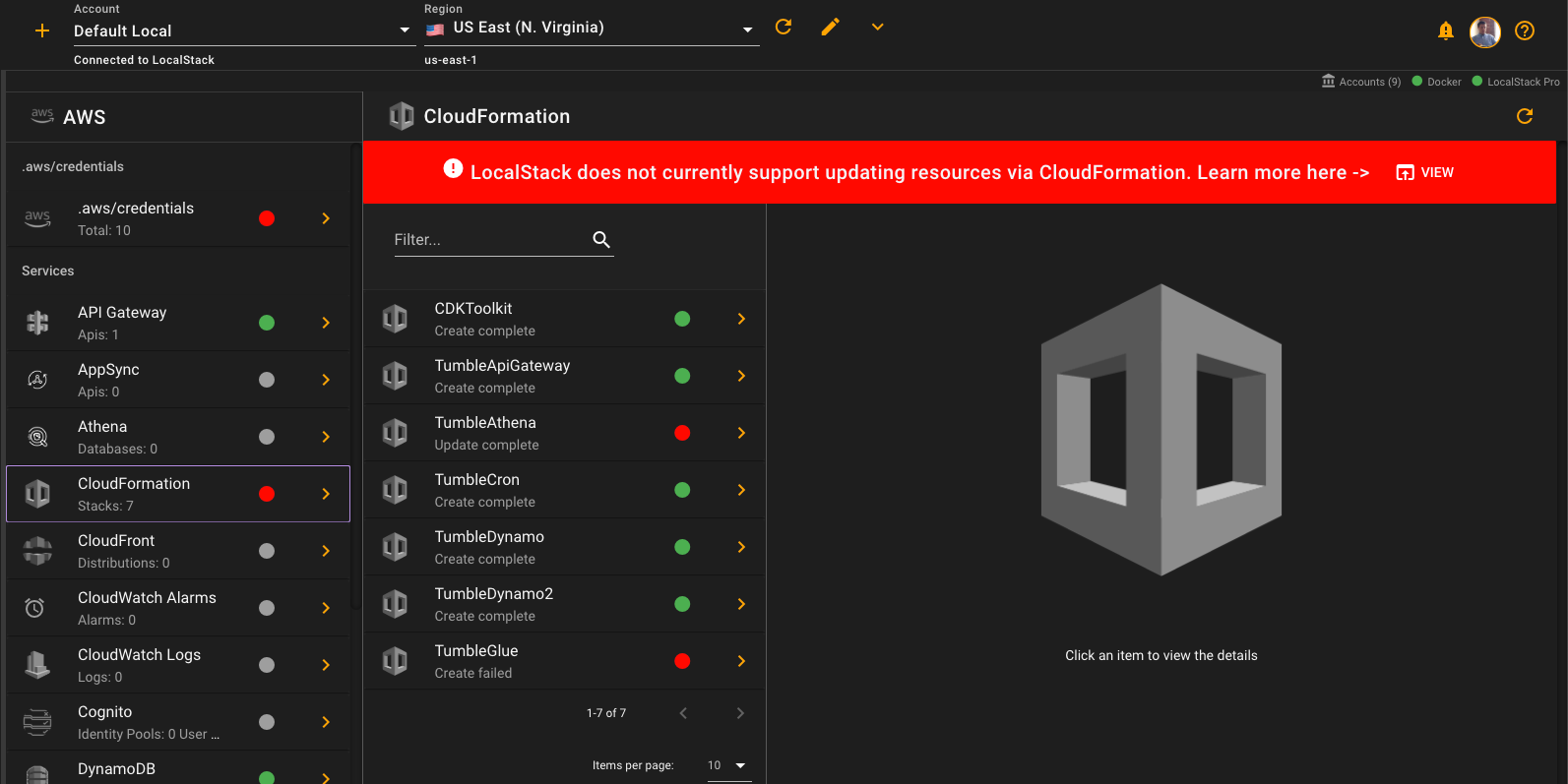Click the pencil edit icon in top bar
Screen dimensions: 1568x784
[831, 27]
